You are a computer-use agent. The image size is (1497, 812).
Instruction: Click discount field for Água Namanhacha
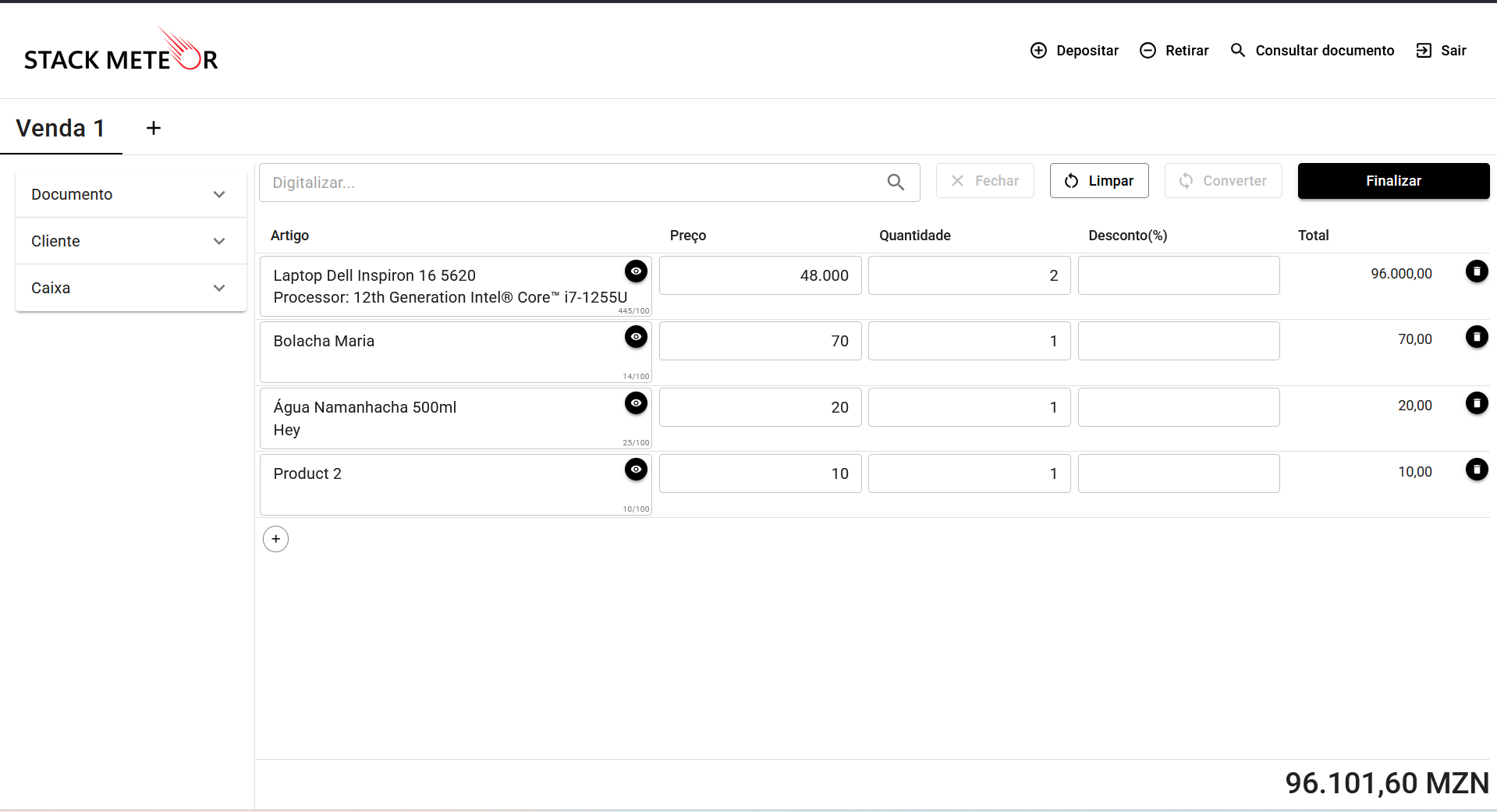click(x=1179, y=407)
